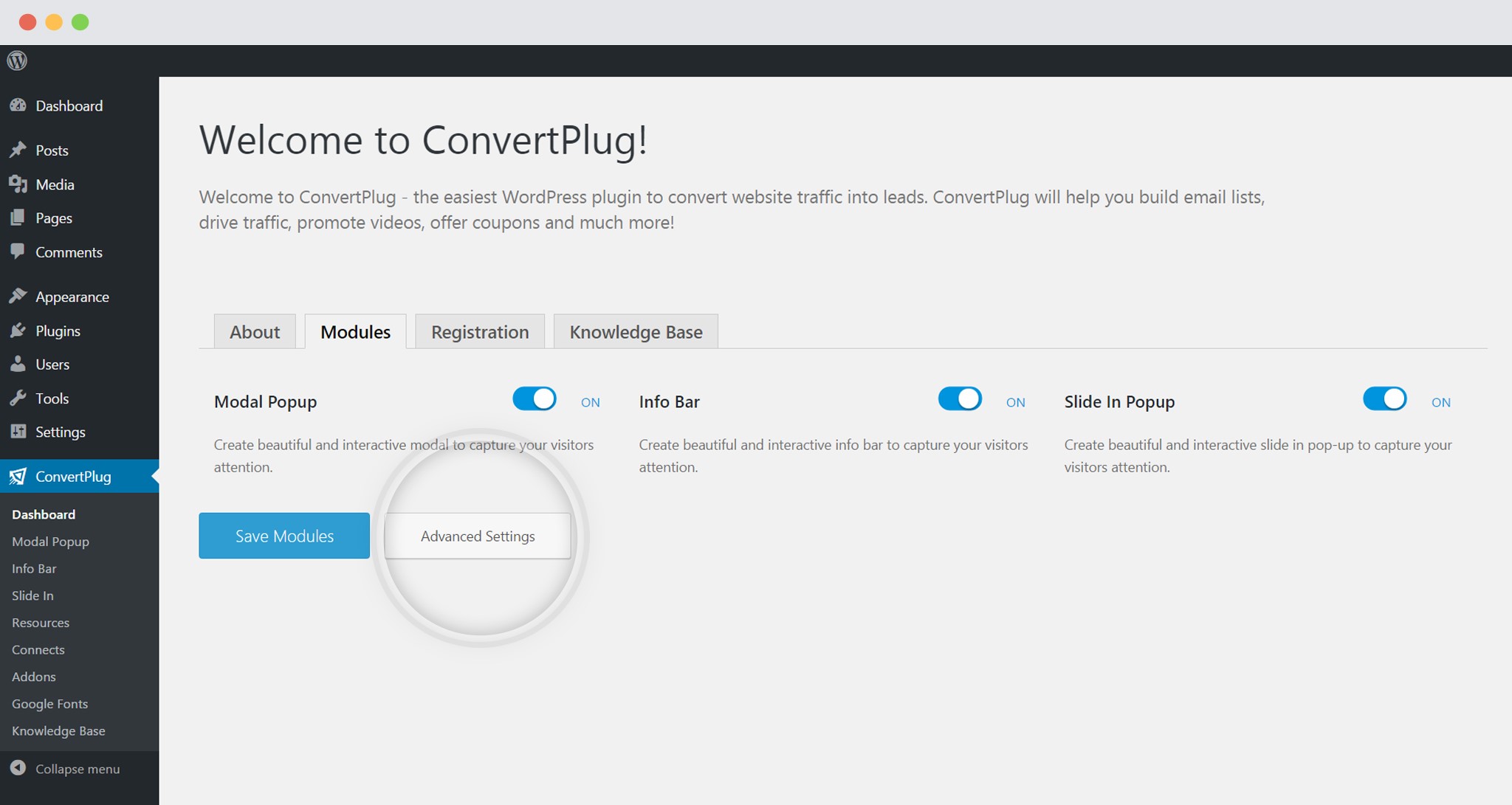
Task: Click the Slide In Popup module heading
Action: (1119, 401)
